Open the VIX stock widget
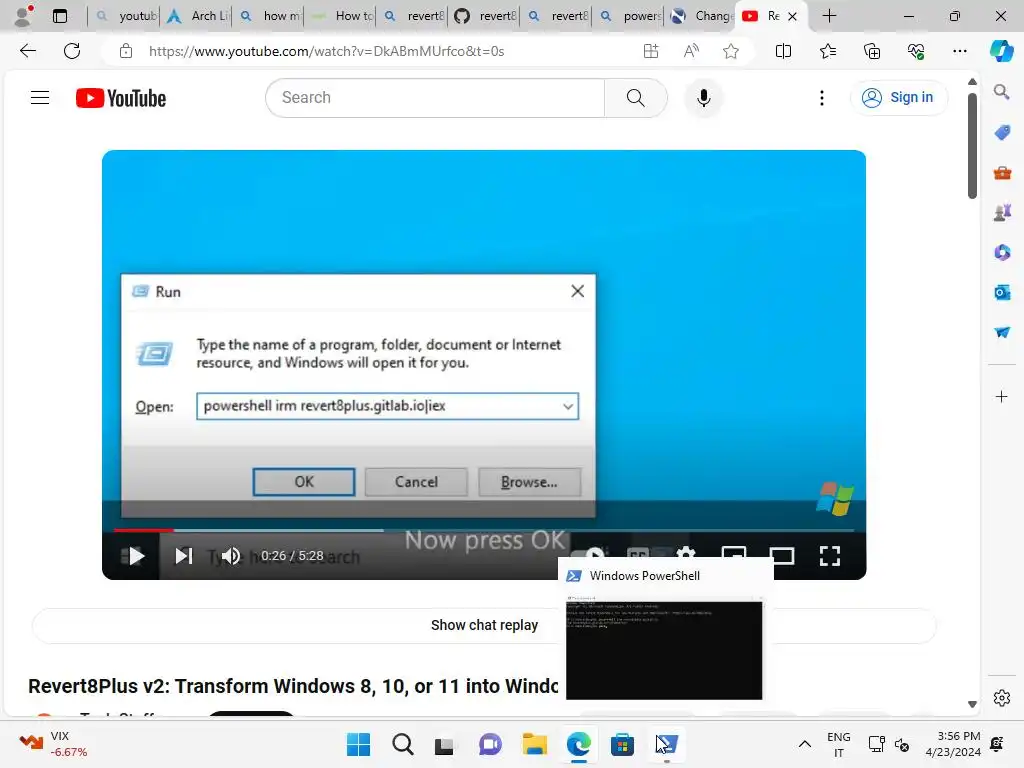The height and width of the screenshot is (768, 1024). (54, 744)
